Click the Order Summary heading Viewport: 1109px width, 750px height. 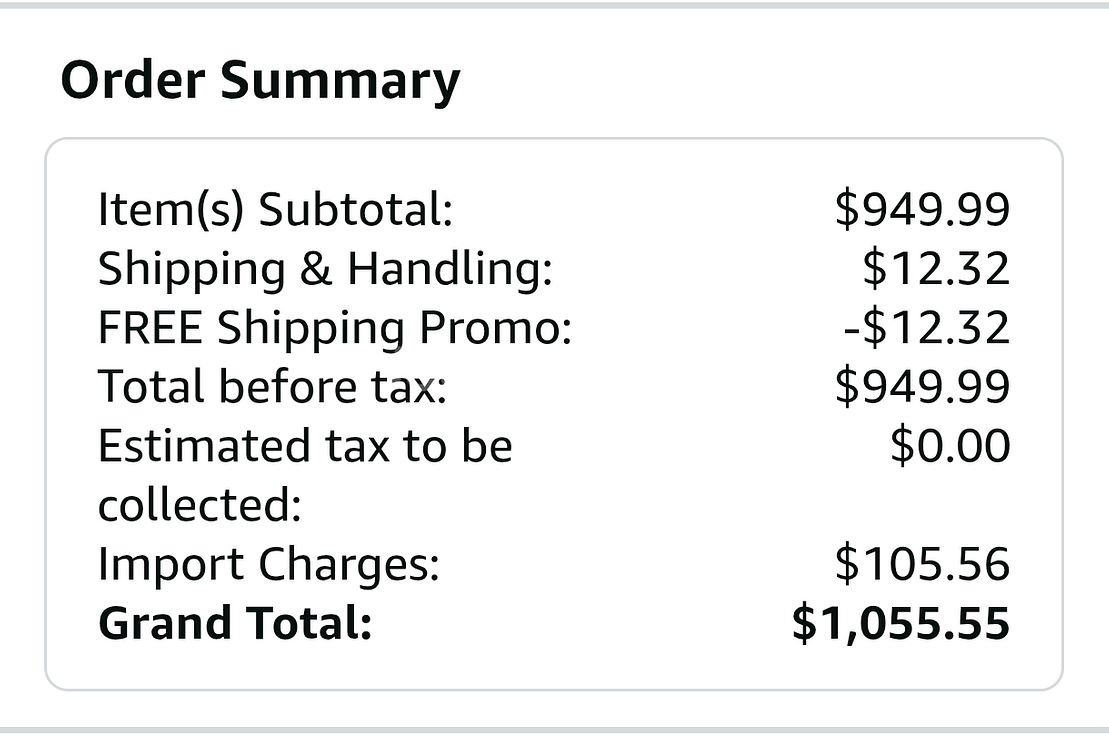tap(260, 81)
